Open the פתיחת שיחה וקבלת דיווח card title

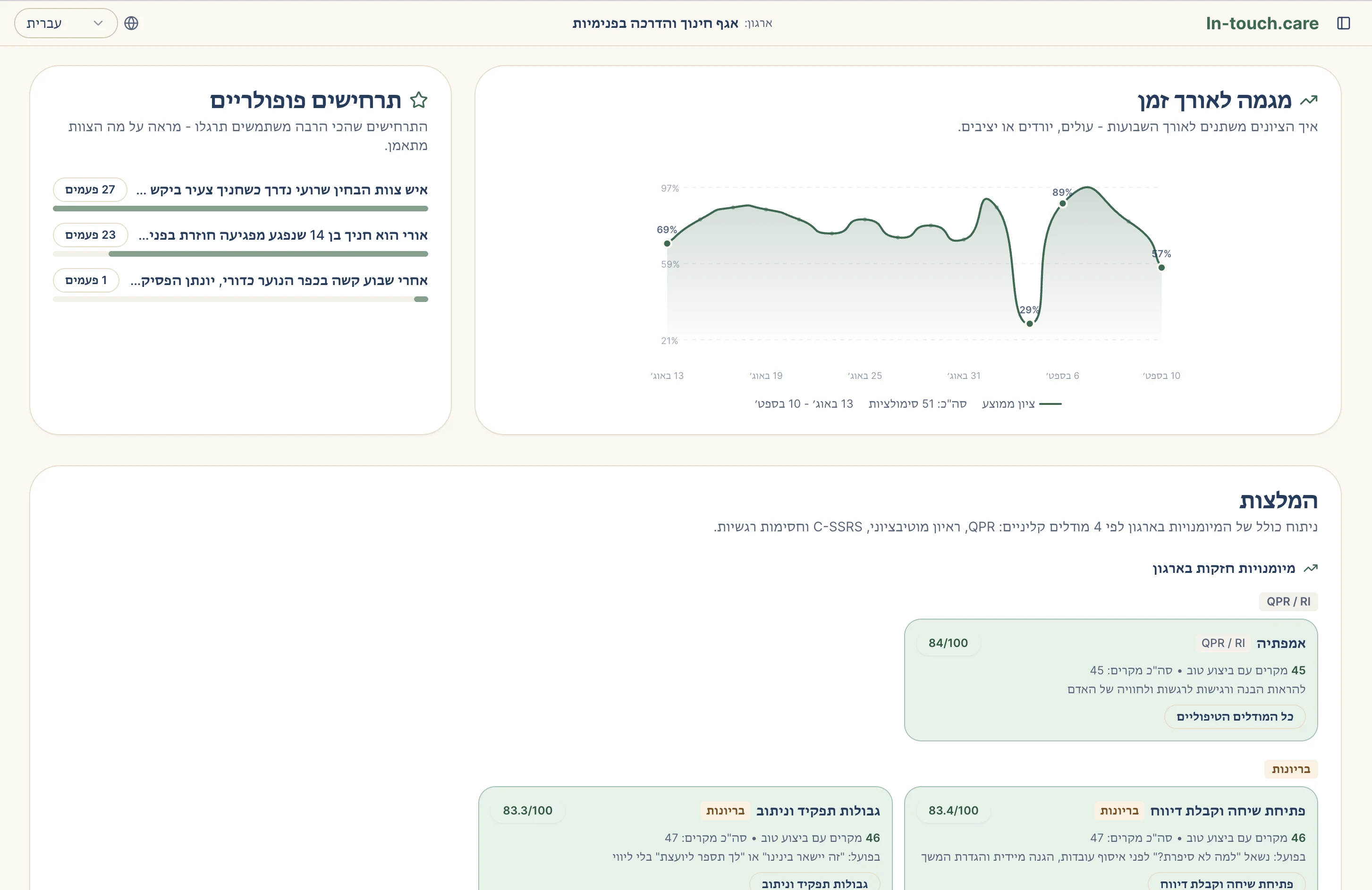pos(1228,811)
